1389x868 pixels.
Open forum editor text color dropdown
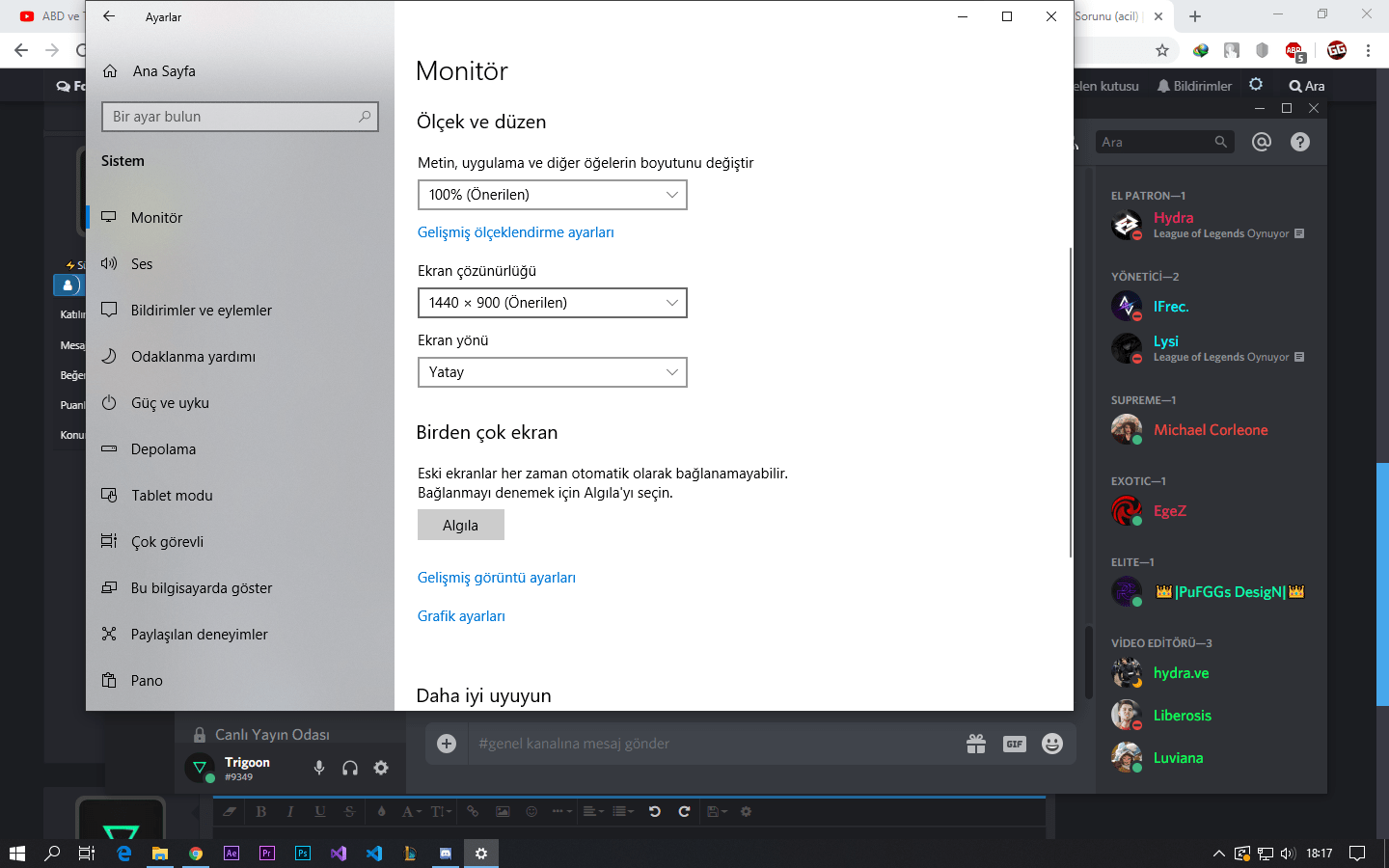pyautogui.click(x=412, y=812)
